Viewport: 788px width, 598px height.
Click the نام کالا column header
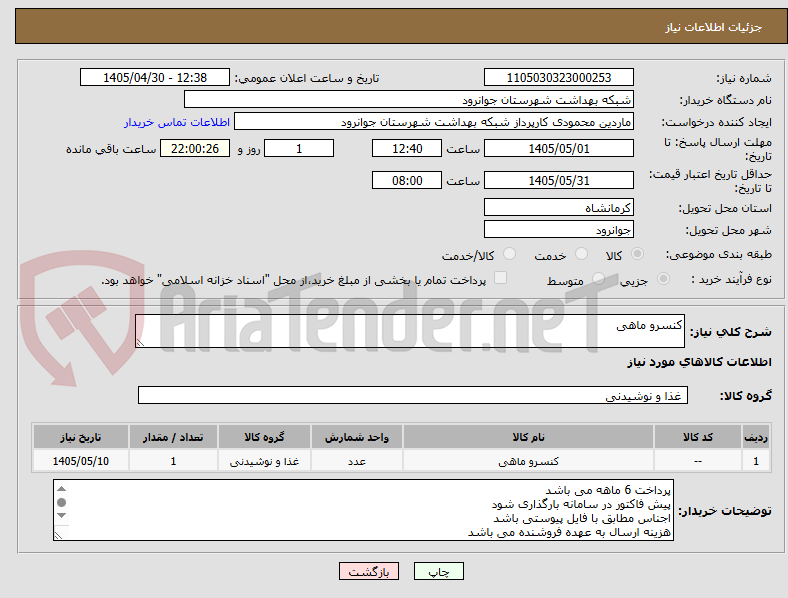pos(528,437)
